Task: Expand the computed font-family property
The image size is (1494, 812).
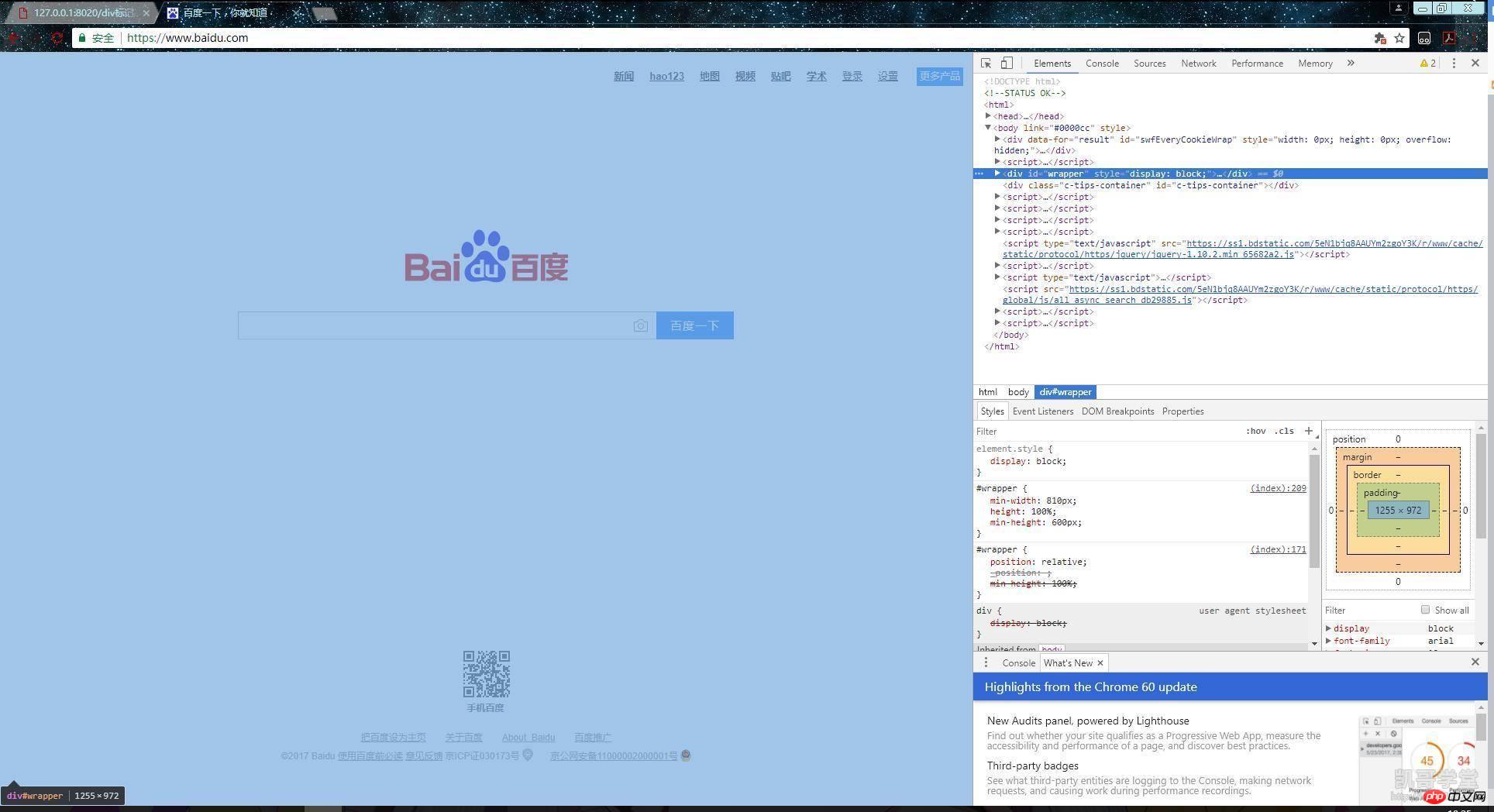Action: tap(1328, 641)
